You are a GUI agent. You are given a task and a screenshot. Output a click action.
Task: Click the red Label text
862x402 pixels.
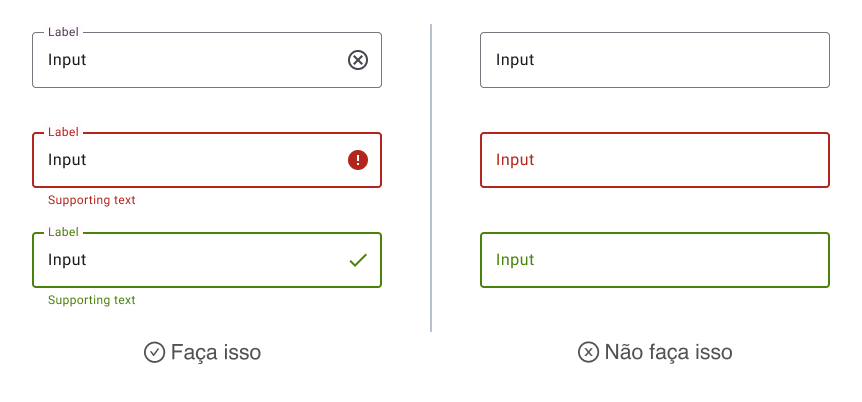pyautogui.click(x=64, y=132)
